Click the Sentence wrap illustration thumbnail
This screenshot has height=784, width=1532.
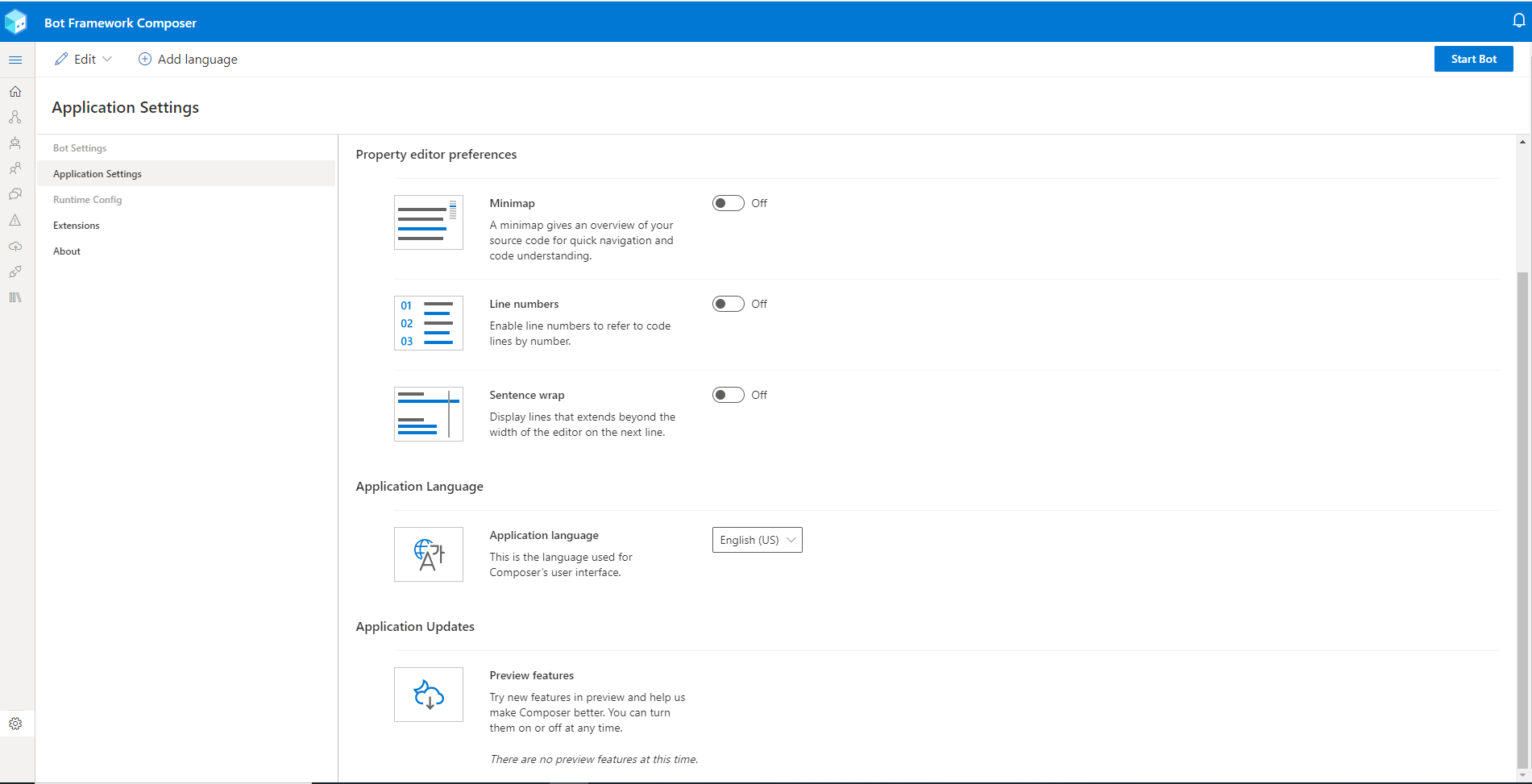tap(429, 414)
